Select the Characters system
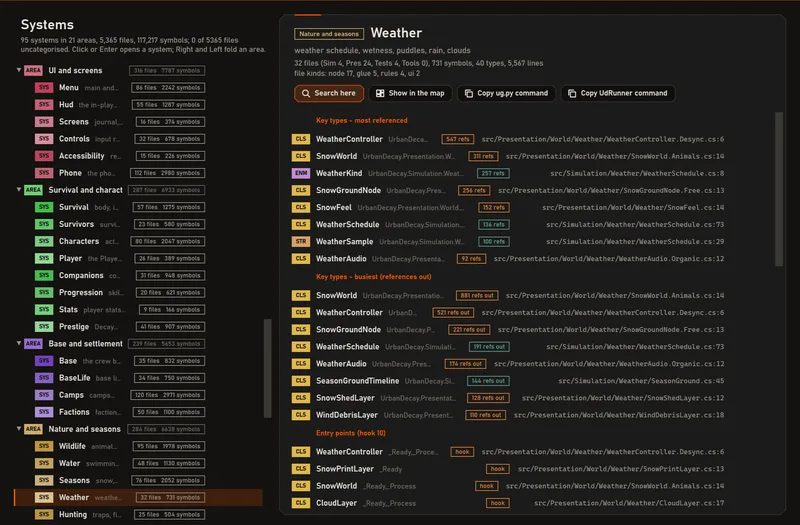 click(138, 241)
